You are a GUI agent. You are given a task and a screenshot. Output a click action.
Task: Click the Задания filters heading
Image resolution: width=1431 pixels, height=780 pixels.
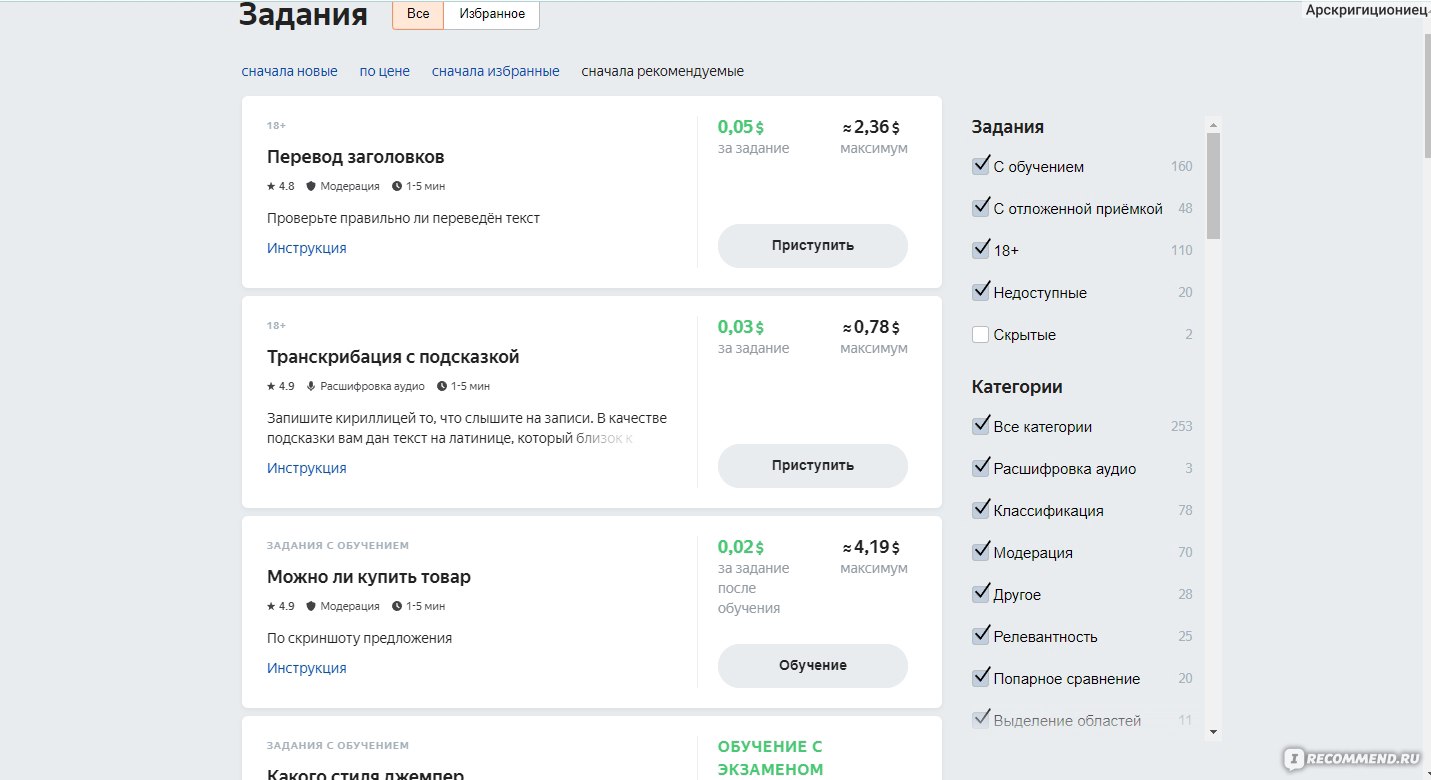pyautogui.click(x=1008, y=127)
